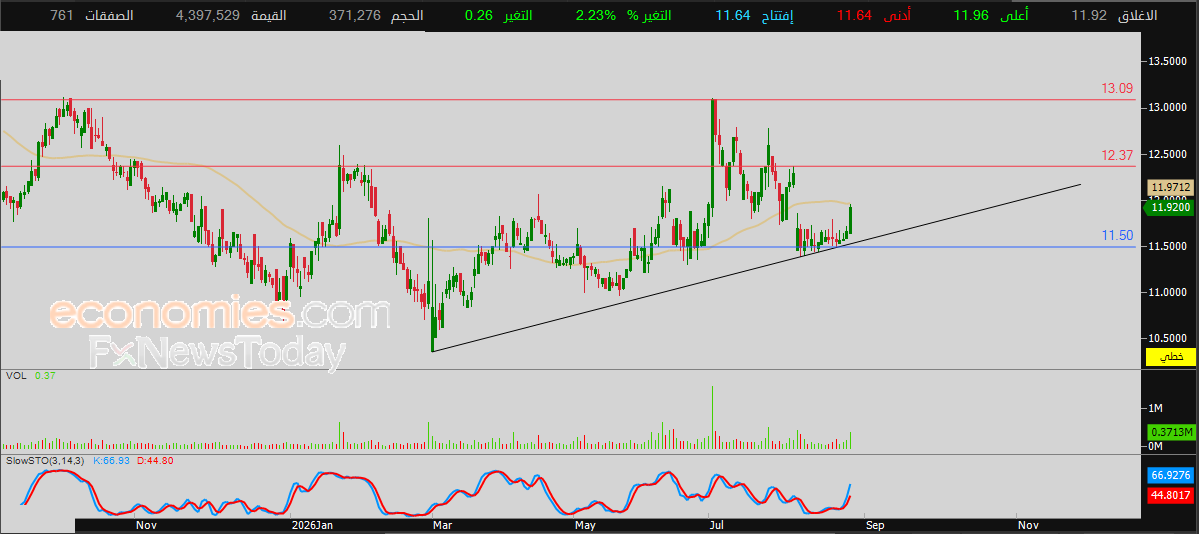Select the green 0.3713M volume tag
This screenshot has height=534, width=1199.
click(x=1171, y=432)
